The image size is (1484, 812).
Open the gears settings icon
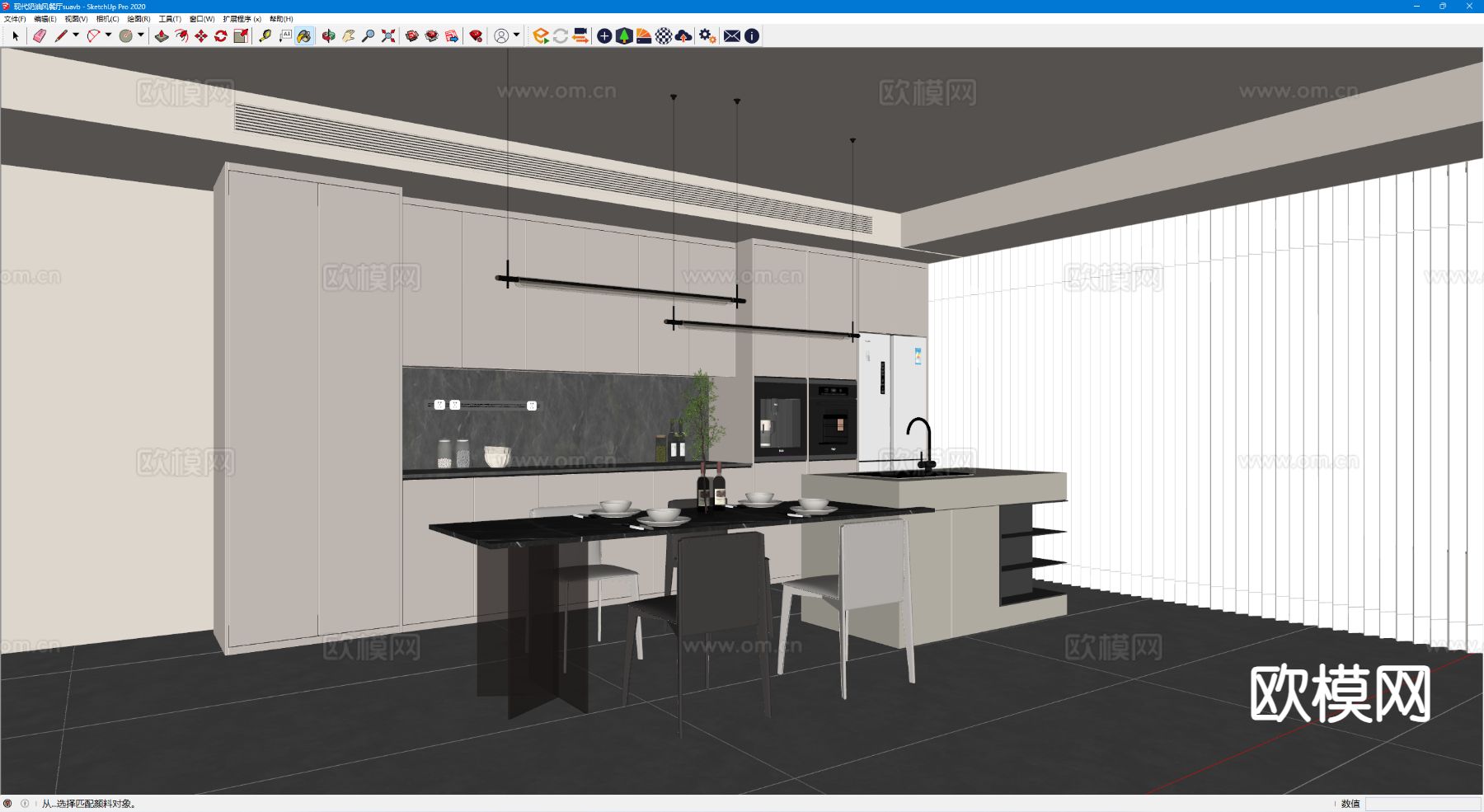[707, 36]
